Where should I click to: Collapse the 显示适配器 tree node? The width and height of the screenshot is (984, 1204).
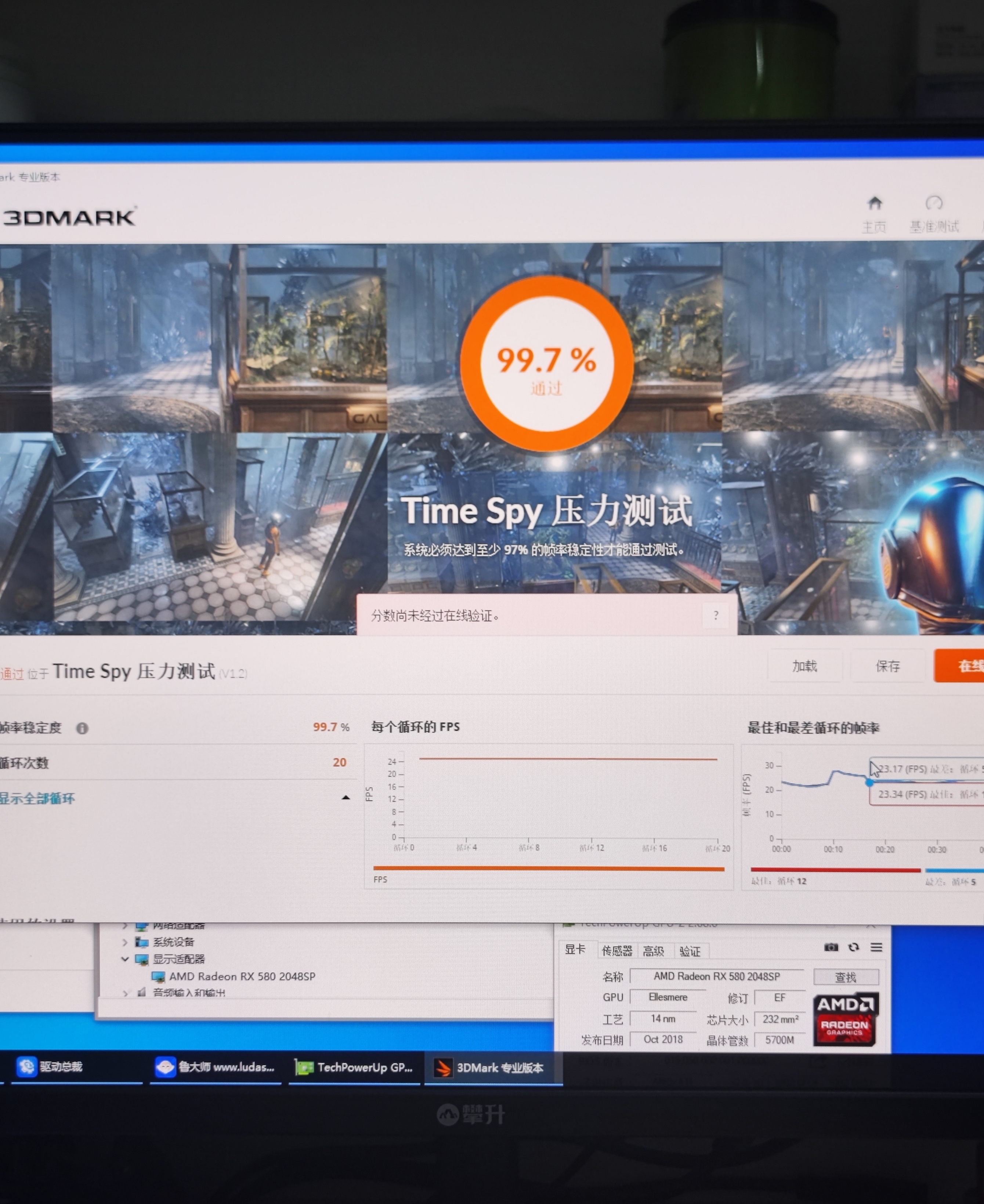125,959
